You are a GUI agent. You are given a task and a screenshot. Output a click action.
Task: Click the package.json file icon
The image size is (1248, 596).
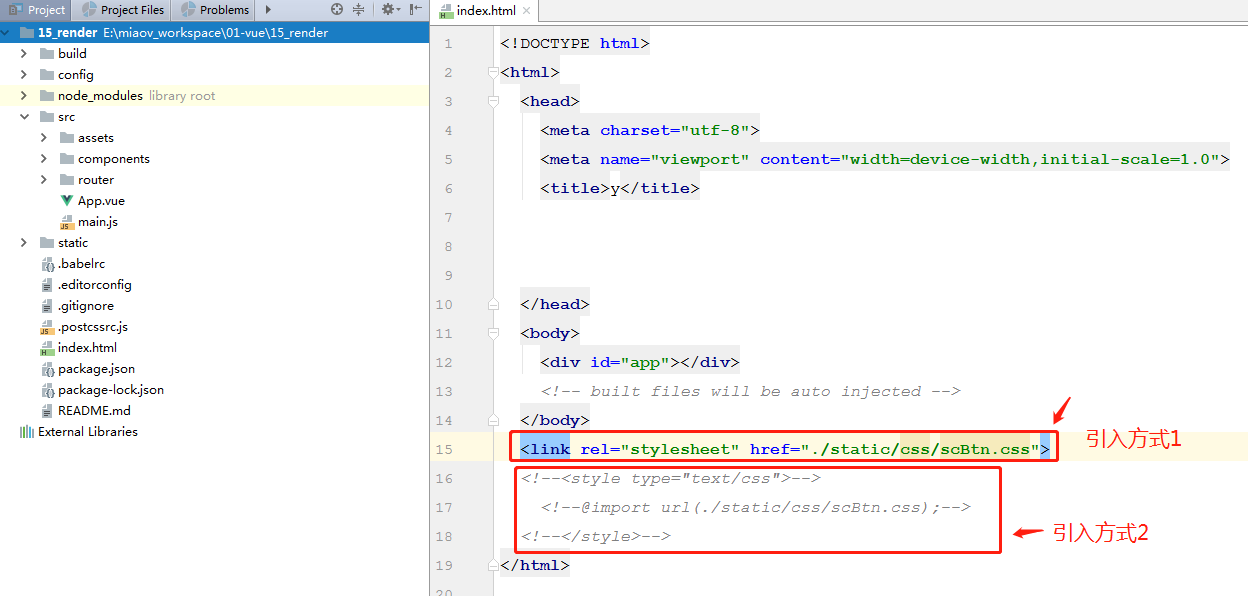coord(47,368)
